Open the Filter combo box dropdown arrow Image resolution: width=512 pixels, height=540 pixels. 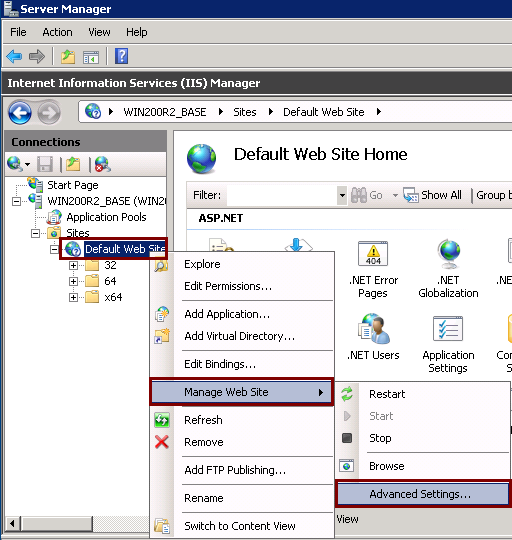[342, 195]
